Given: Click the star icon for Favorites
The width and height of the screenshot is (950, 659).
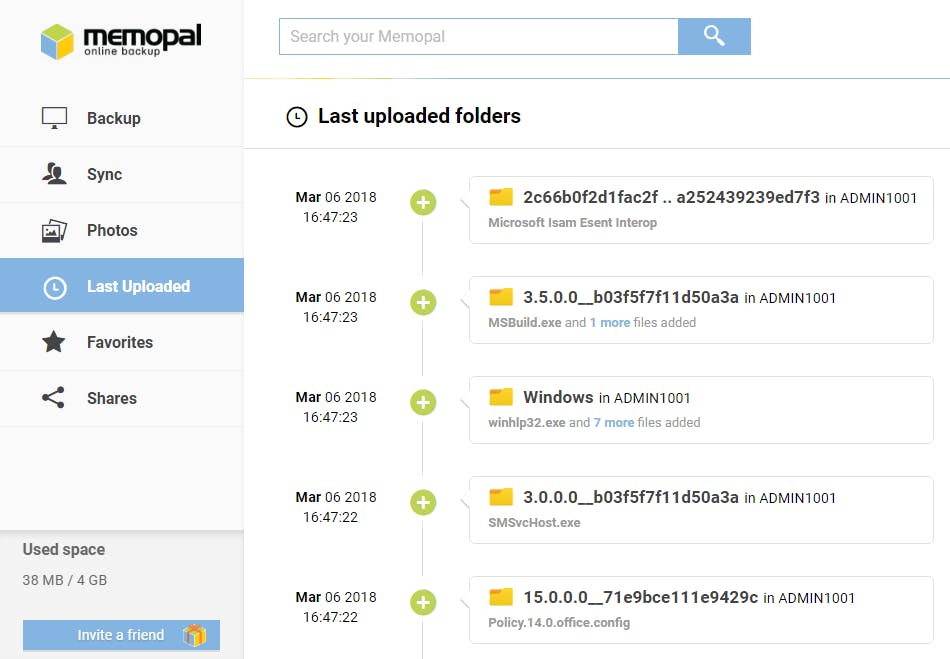Looking at the screenshot, I should coord(54,342).
